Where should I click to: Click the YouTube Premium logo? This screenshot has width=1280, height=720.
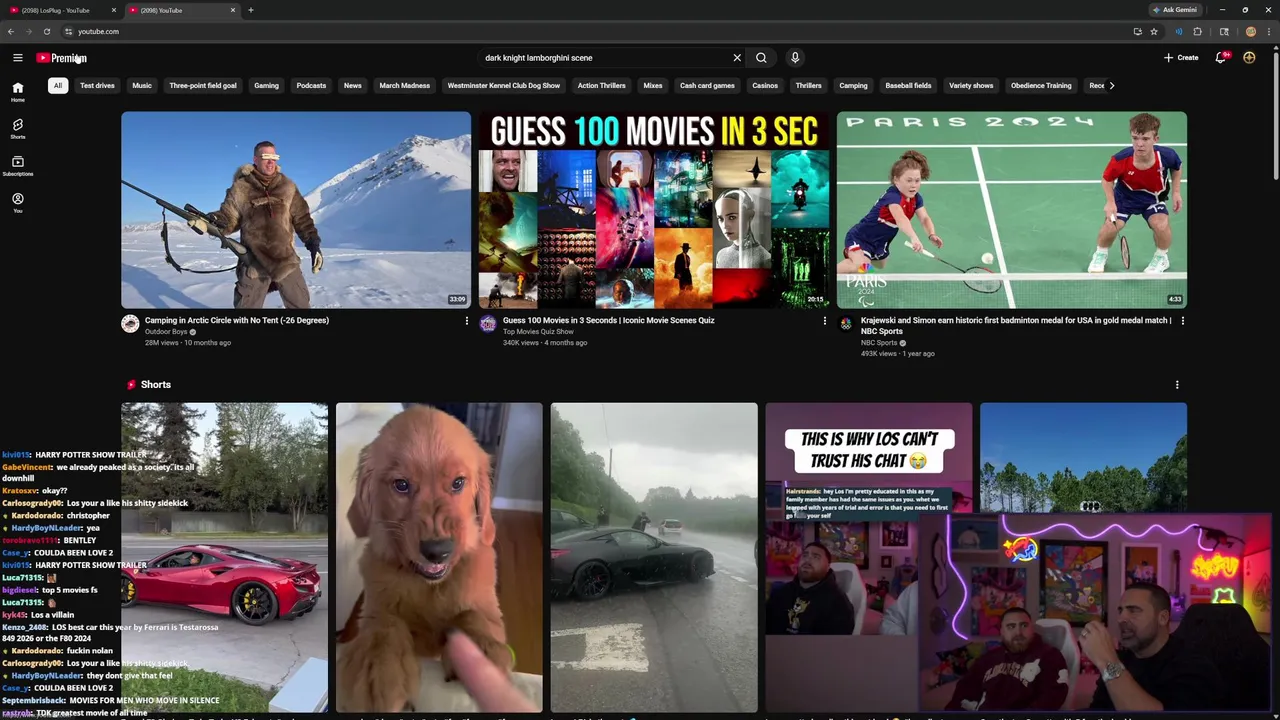click(x=62, y=58)
